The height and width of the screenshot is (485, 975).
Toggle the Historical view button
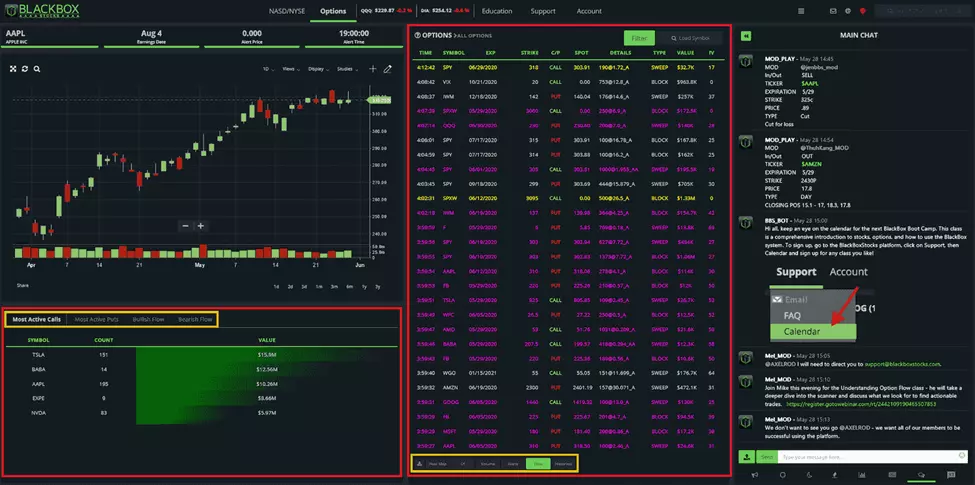(x=563, y=463)
